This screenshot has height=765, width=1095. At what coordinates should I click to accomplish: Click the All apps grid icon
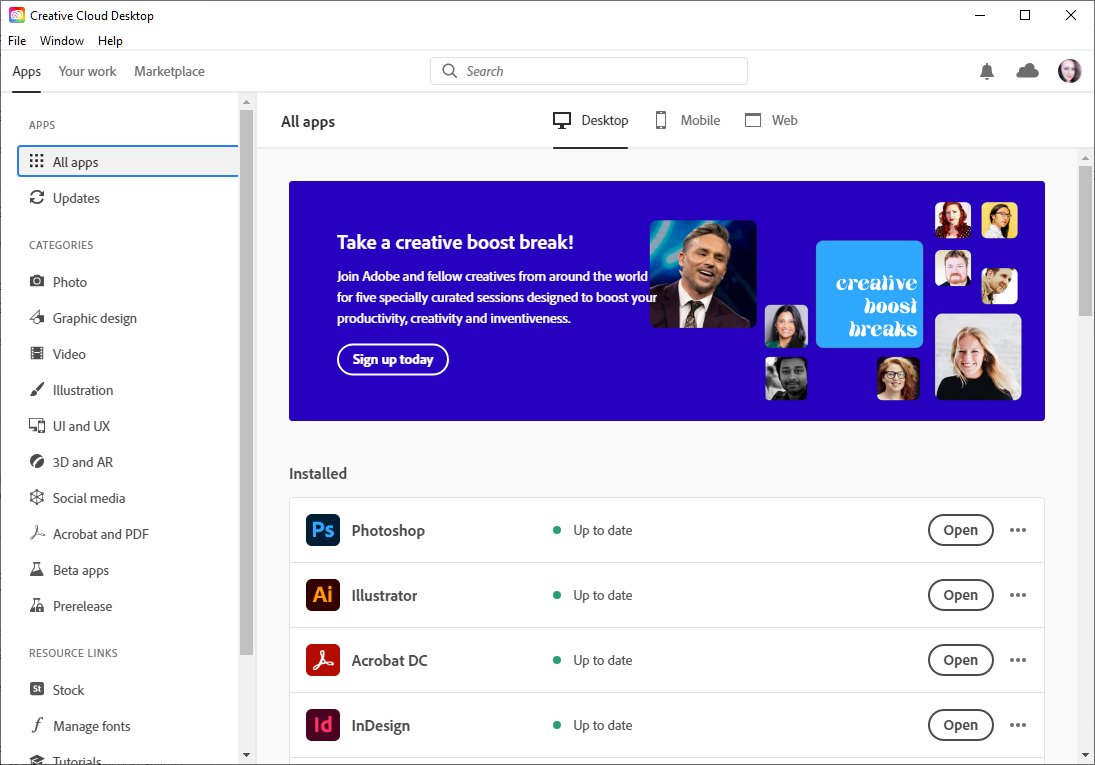[36, 161]
